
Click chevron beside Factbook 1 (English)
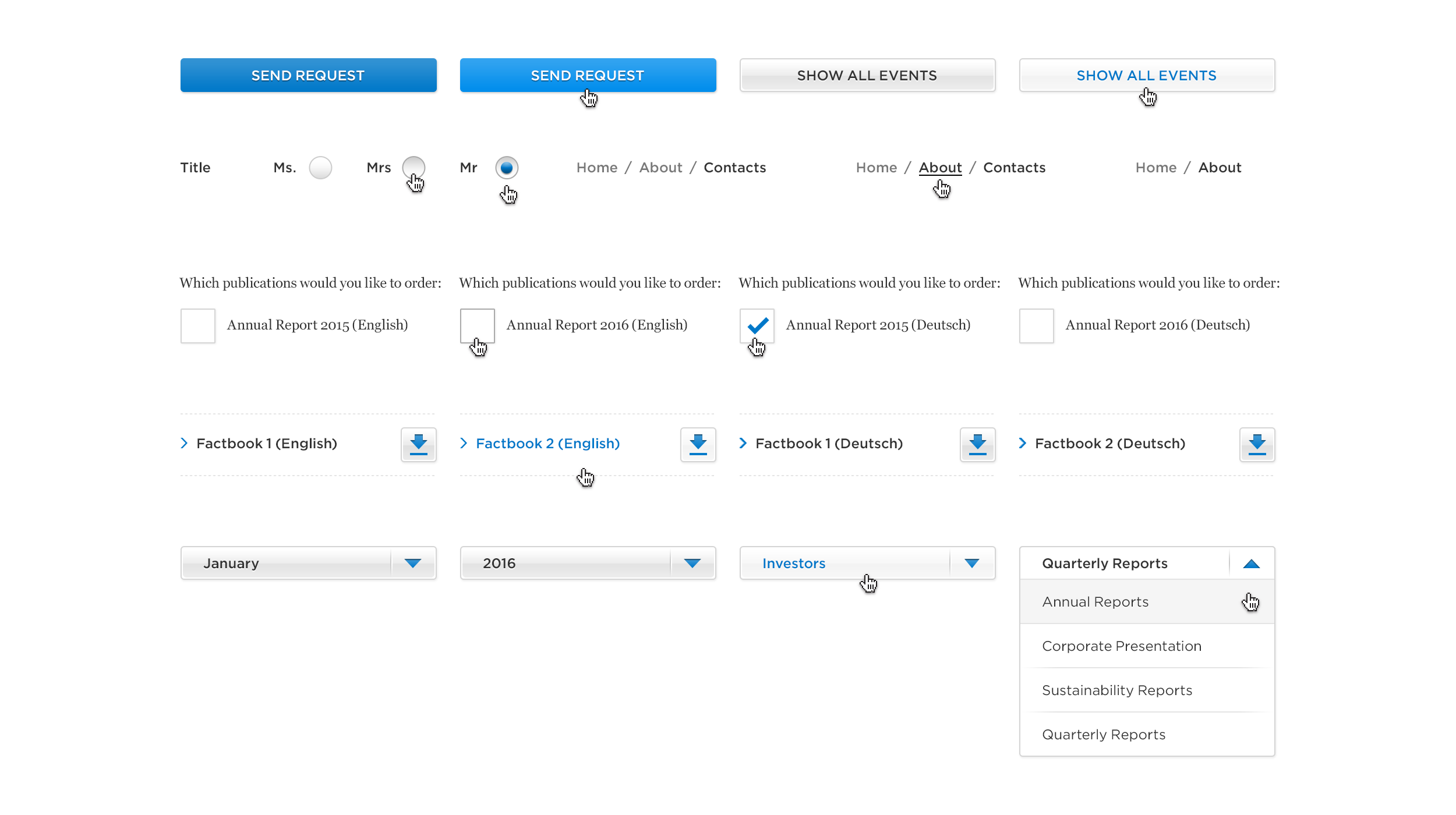(x=184, y=443)
